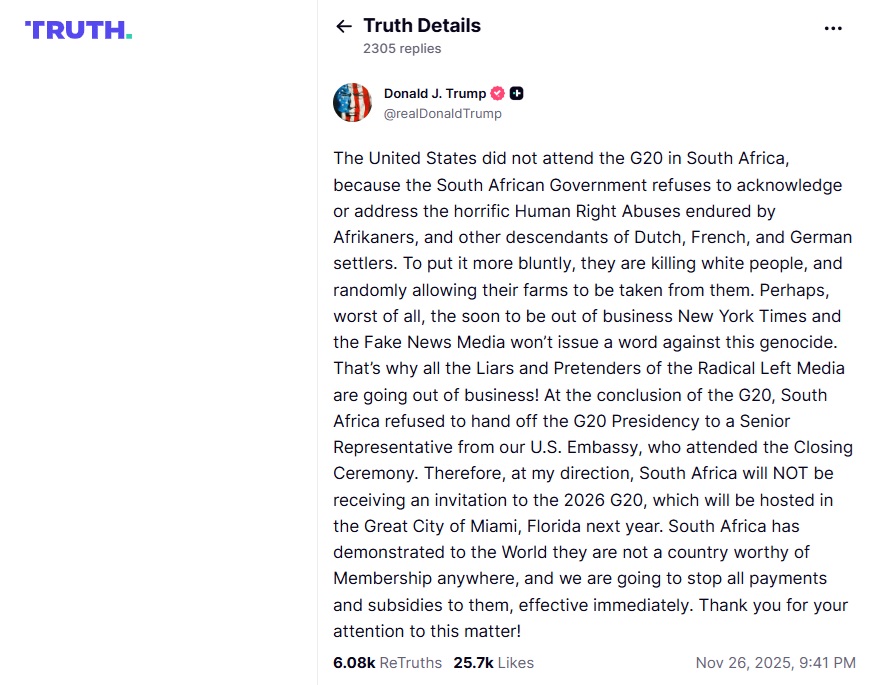Click the TRUTH logo in the sidebar
This screenshot has width=869, height=685.
tap(78, 30)
